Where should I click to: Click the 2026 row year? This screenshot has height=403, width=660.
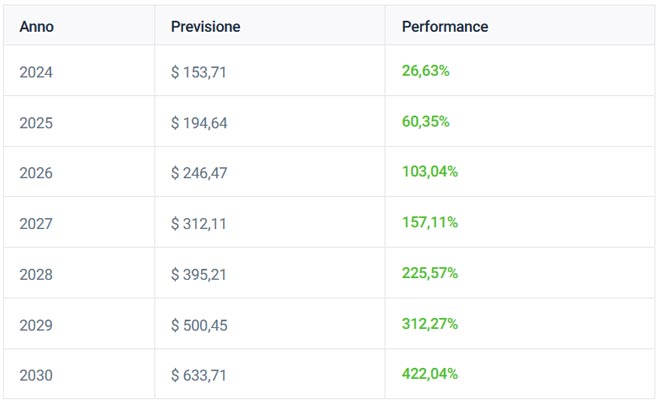click(36, 173)
